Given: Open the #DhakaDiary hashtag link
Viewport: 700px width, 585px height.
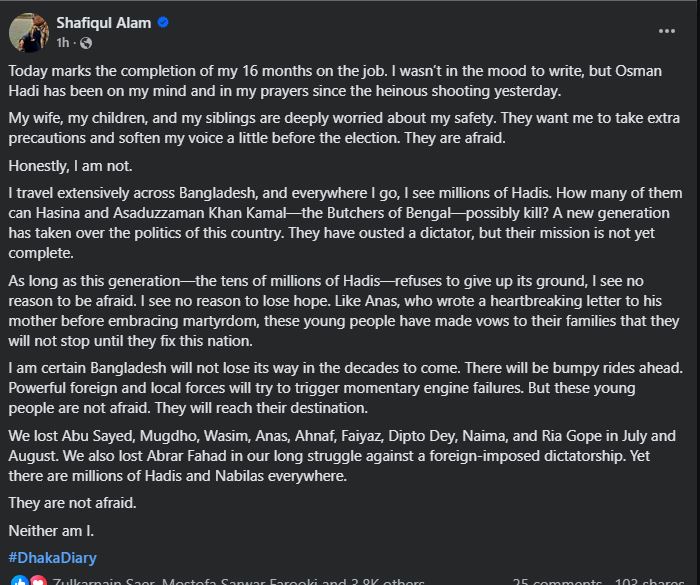Looking at the screenshot, I should 52,558.
